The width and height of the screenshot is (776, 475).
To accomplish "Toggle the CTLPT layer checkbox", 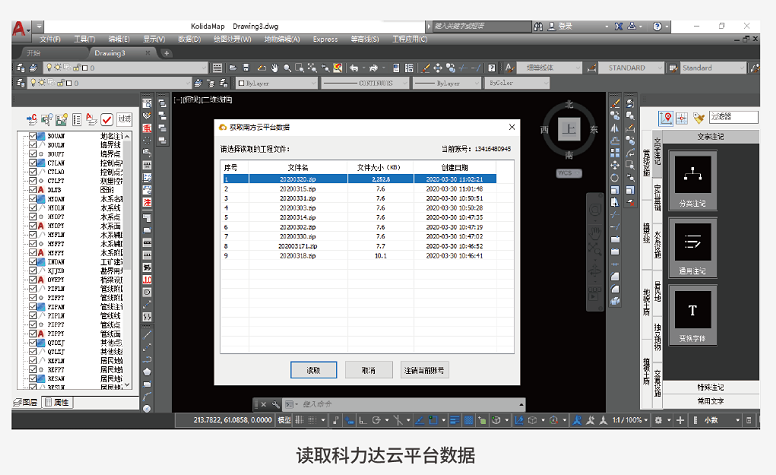I will [x=33, y=181].
